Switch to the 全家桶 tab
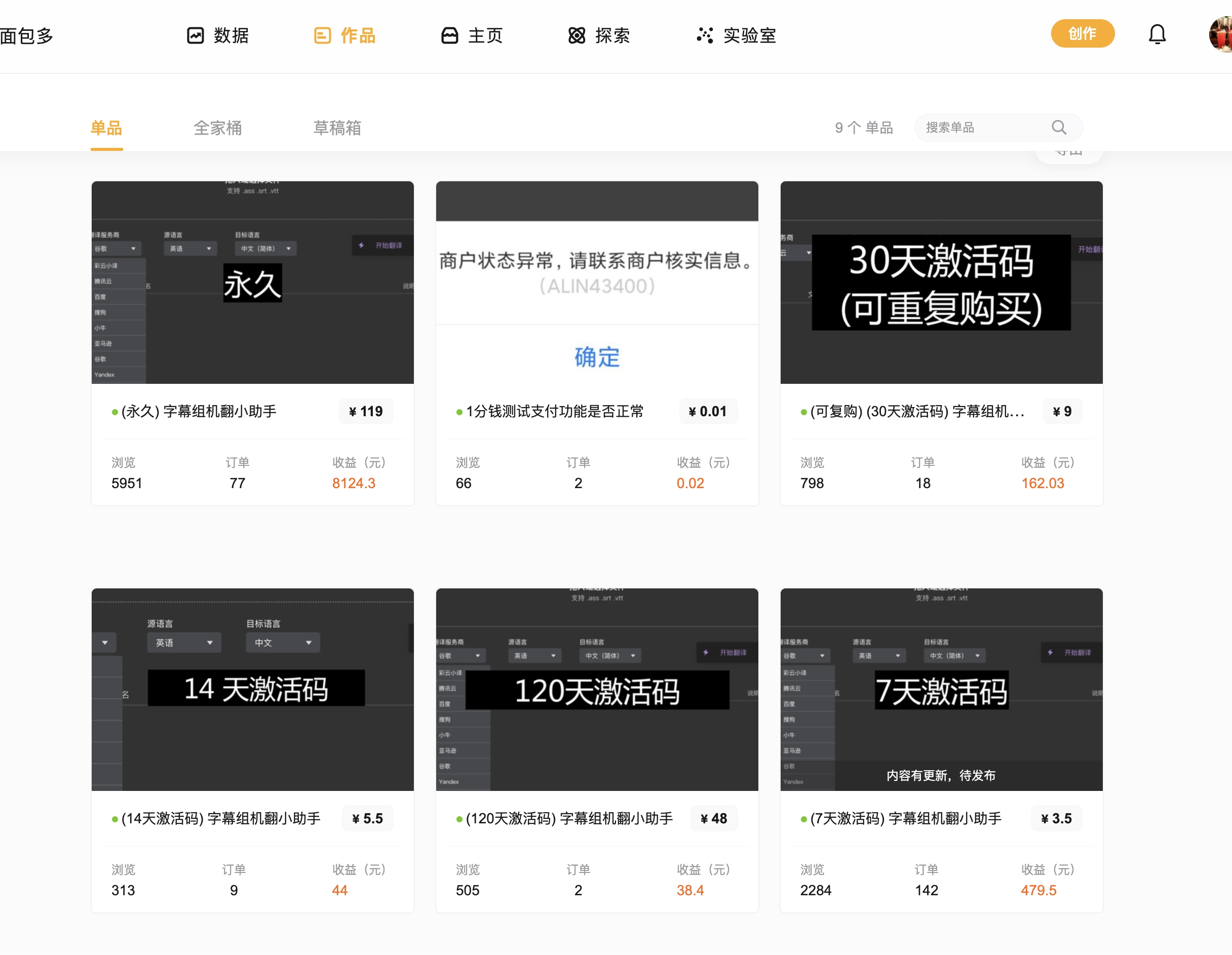Image resolution: width=1232 pixels, height=955 pixels. click(218, 128)
